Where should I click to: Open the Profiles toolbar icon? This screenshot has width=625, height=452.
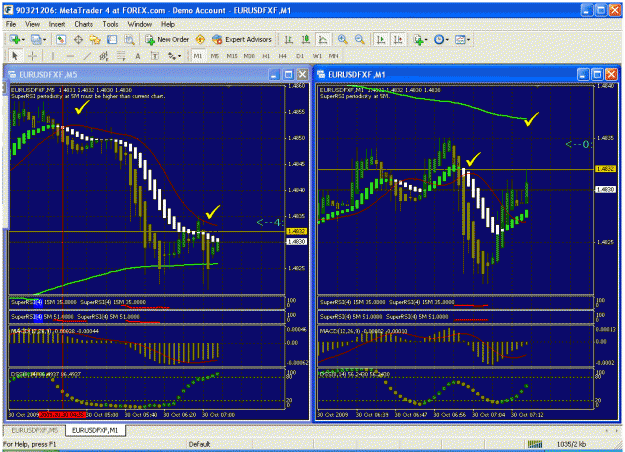click(36, 39)
